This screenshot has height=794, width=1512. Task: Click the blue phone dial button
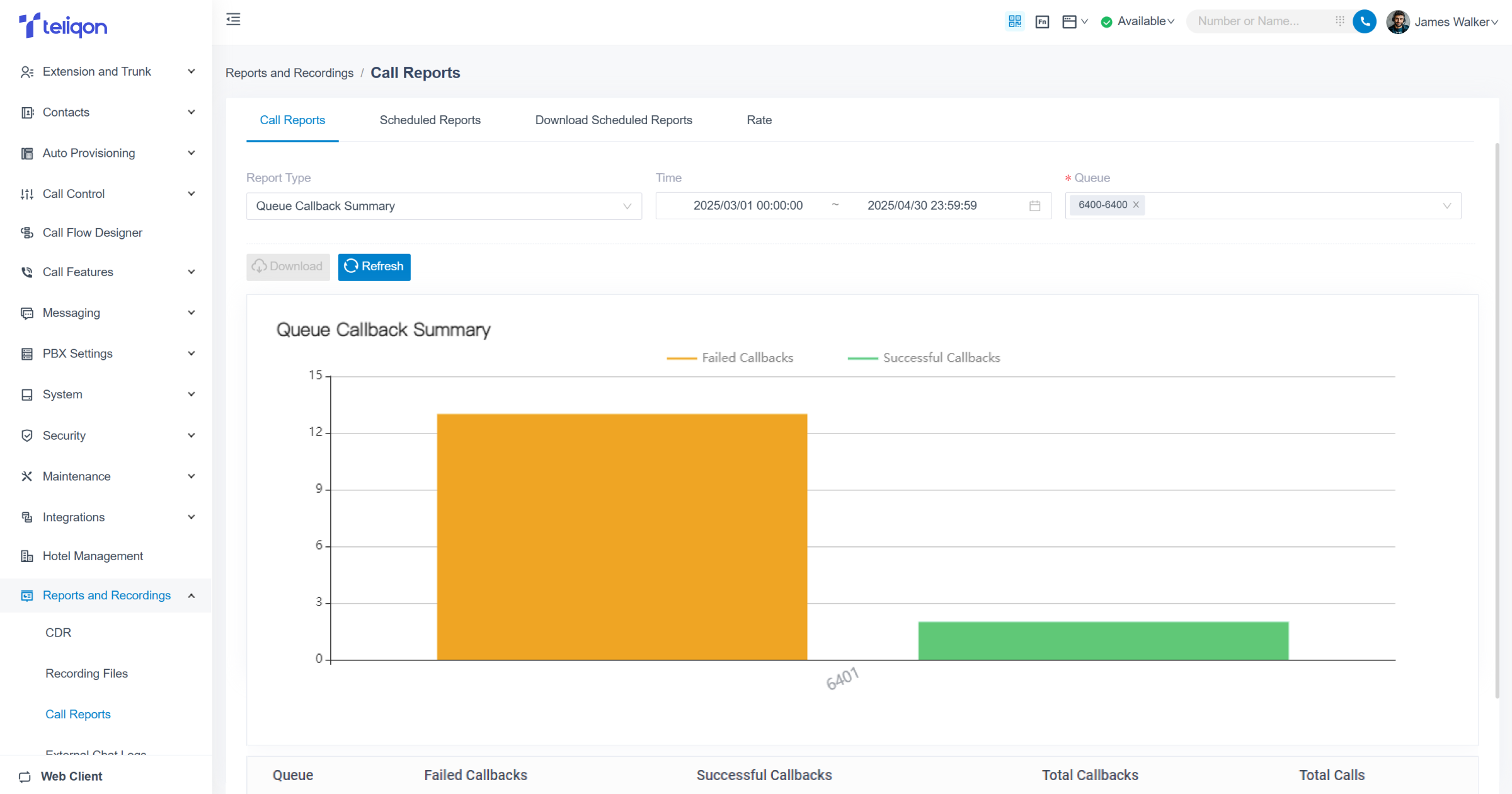1365,21
